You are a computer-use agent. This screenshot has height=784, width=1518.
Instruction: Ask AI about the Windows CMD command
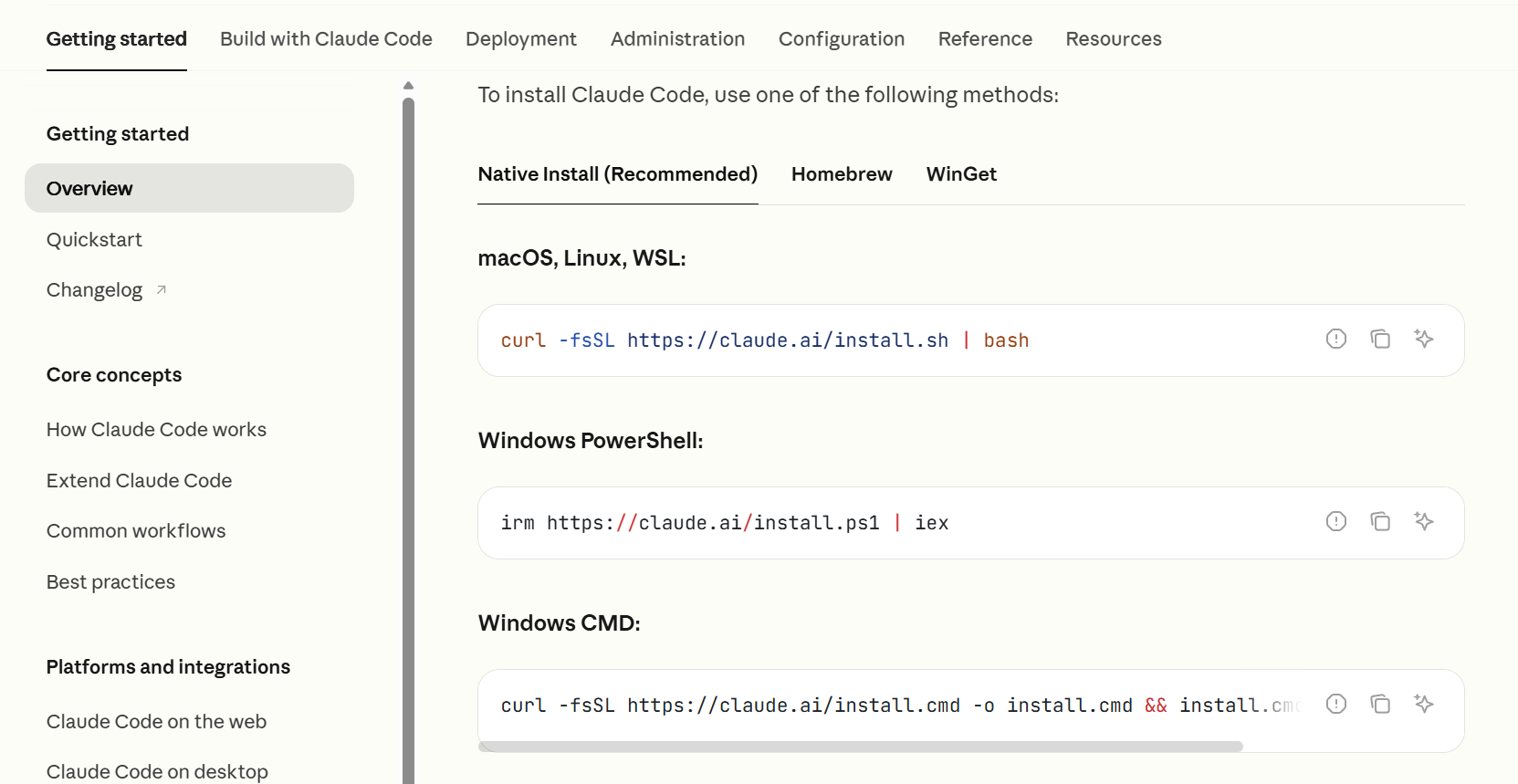[1424, 705]
